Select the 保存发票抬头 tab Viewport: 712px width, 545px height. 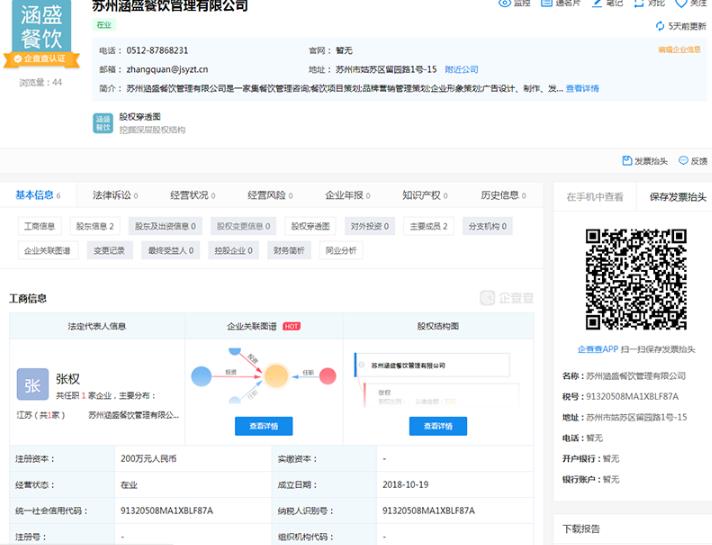[677, 197]
